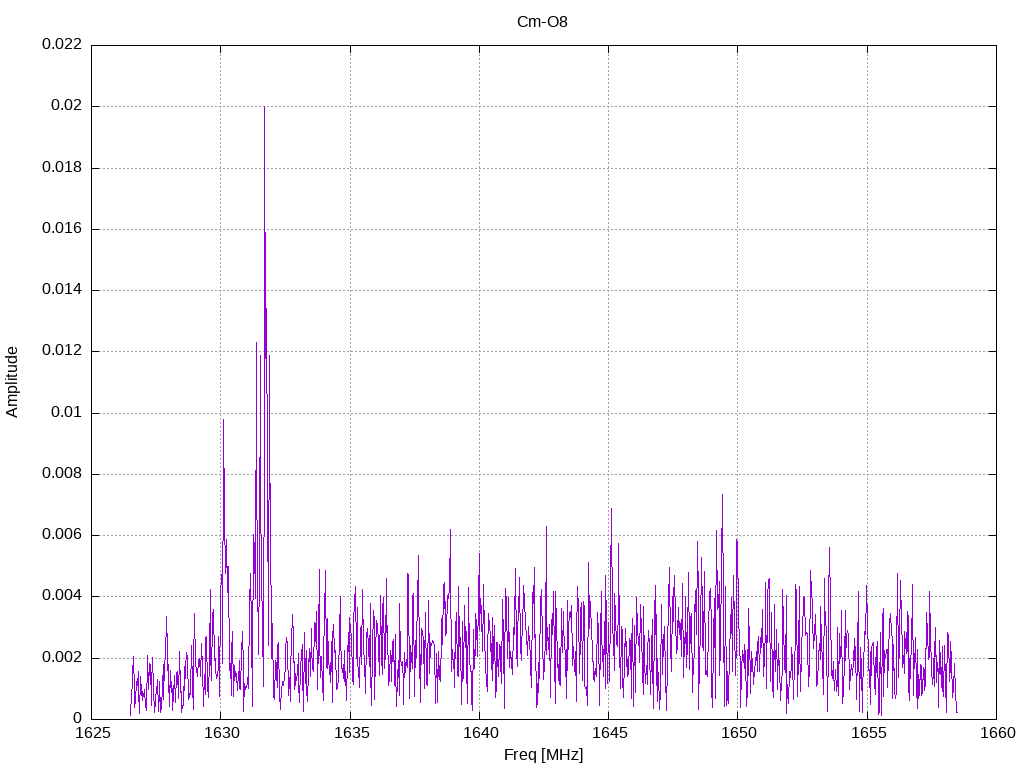Viewport: 1024px width, 768px height.
Task: Select the 1625 x-axis tick label
Action: 92,733
